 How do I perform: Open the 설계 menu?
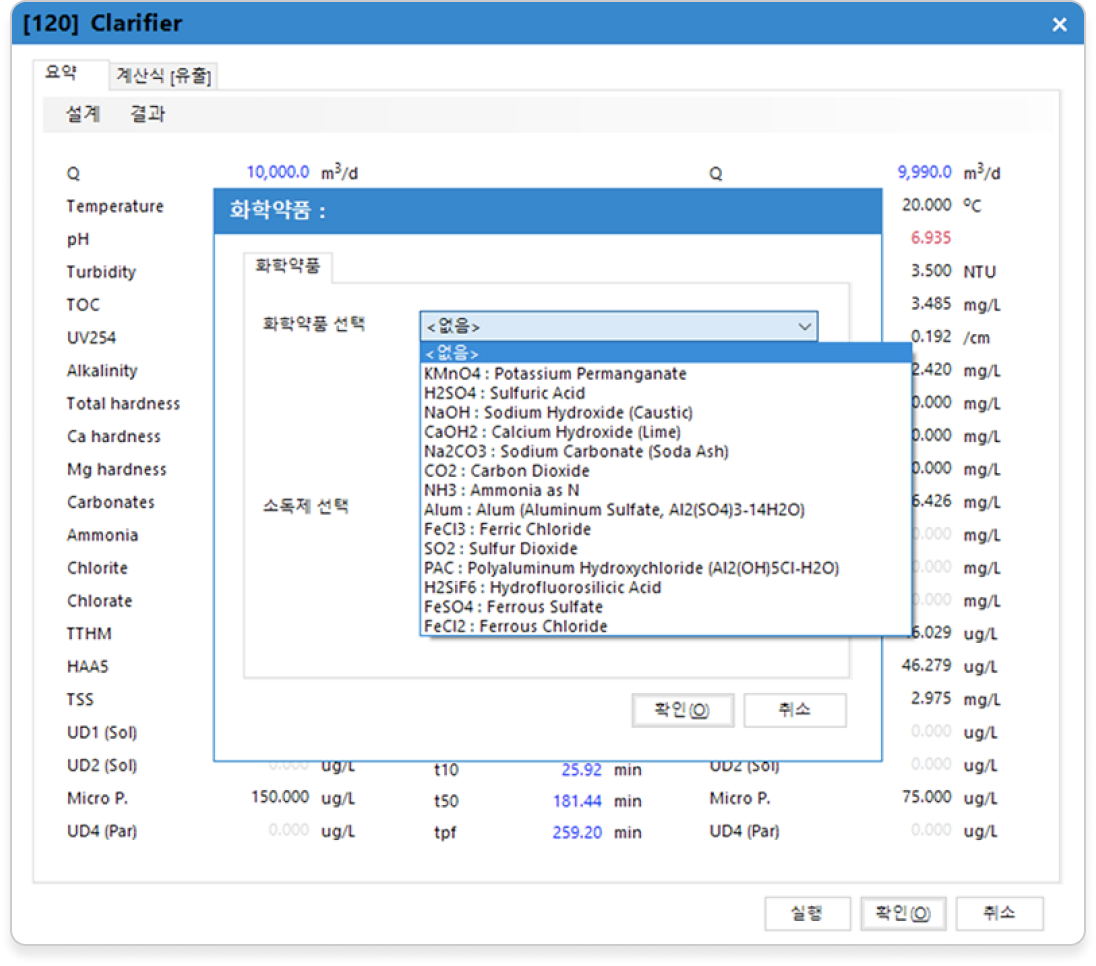[x=83, y=114]
